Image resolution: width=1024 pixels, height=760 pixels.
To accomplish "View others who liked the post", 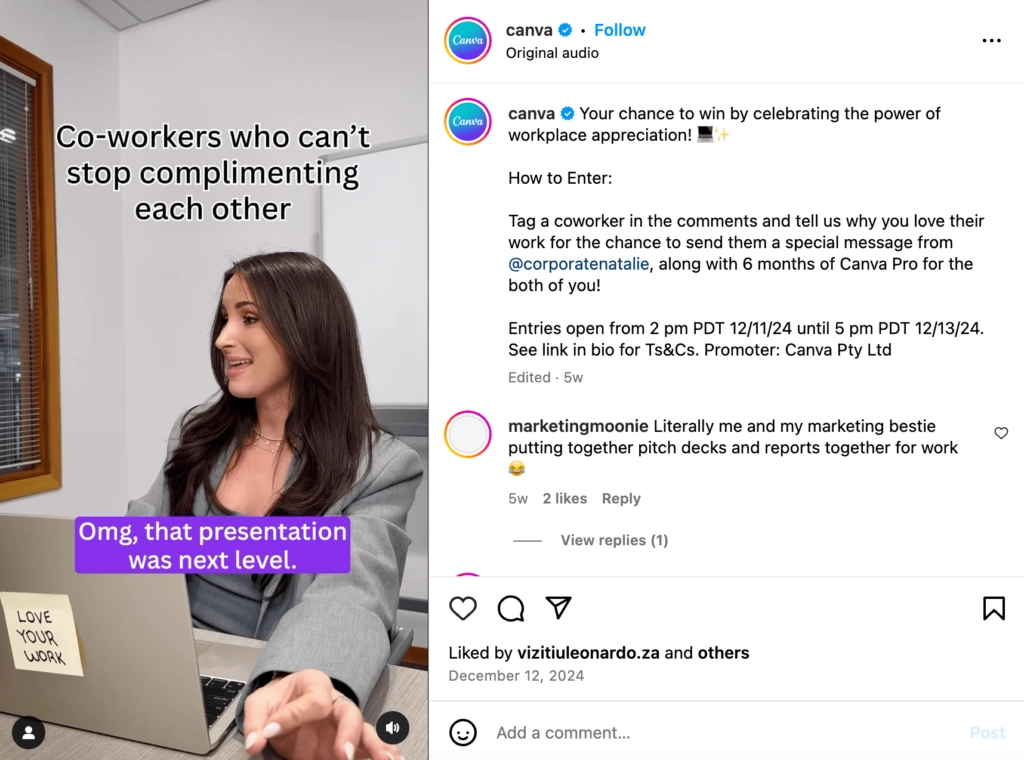I will 724,653.
